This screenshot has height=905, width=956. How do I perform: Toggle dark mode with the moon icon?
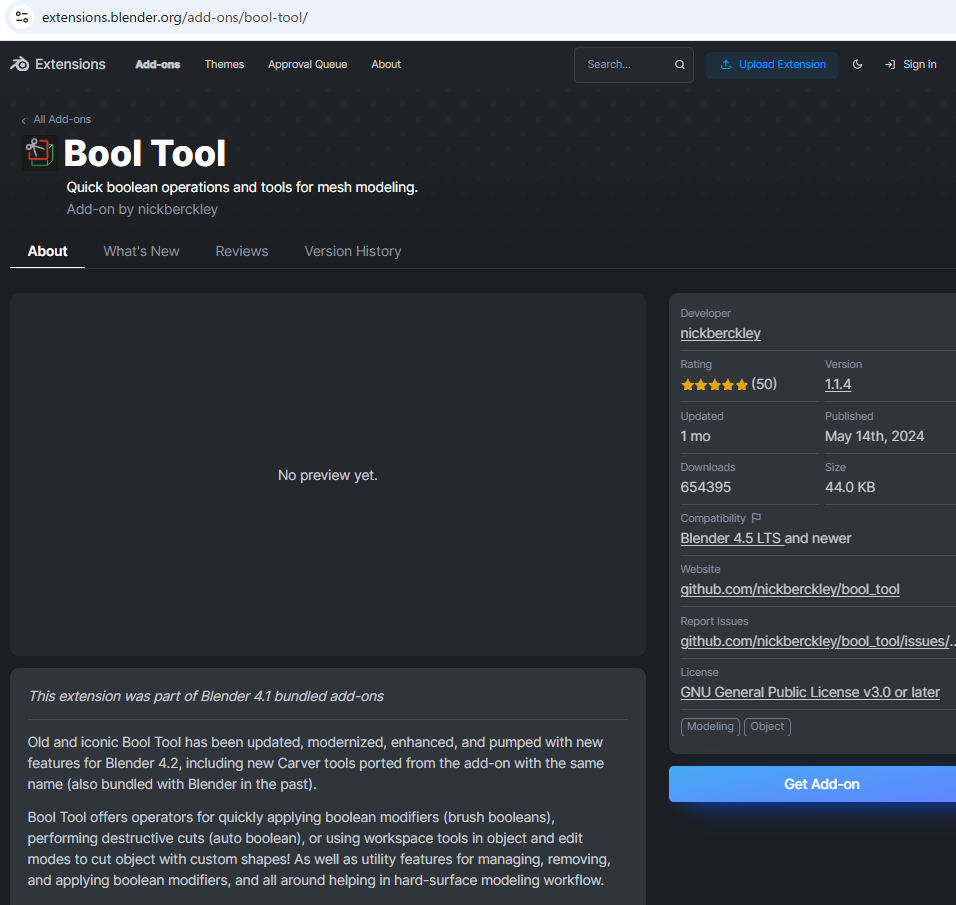pyautogui.click(x=857, y=65)
